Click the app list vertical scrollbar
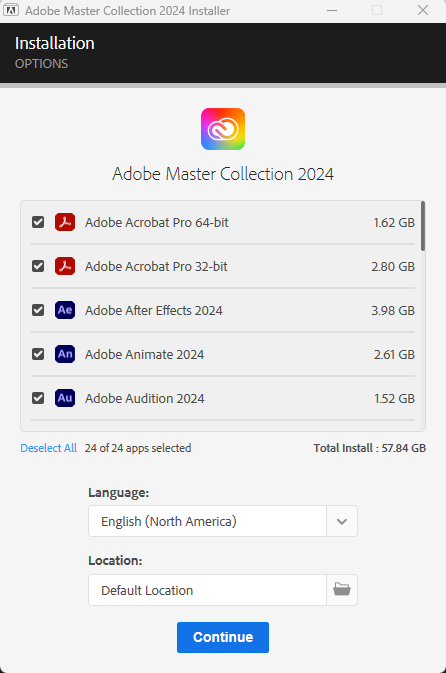Viewport: 446px width, 673px height. click(x=423, y=226)
